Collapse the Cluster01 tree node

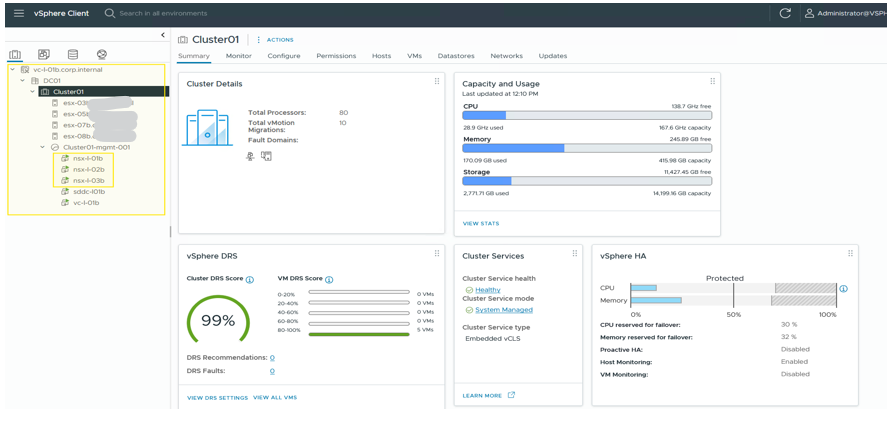click(x=33, y=91)
